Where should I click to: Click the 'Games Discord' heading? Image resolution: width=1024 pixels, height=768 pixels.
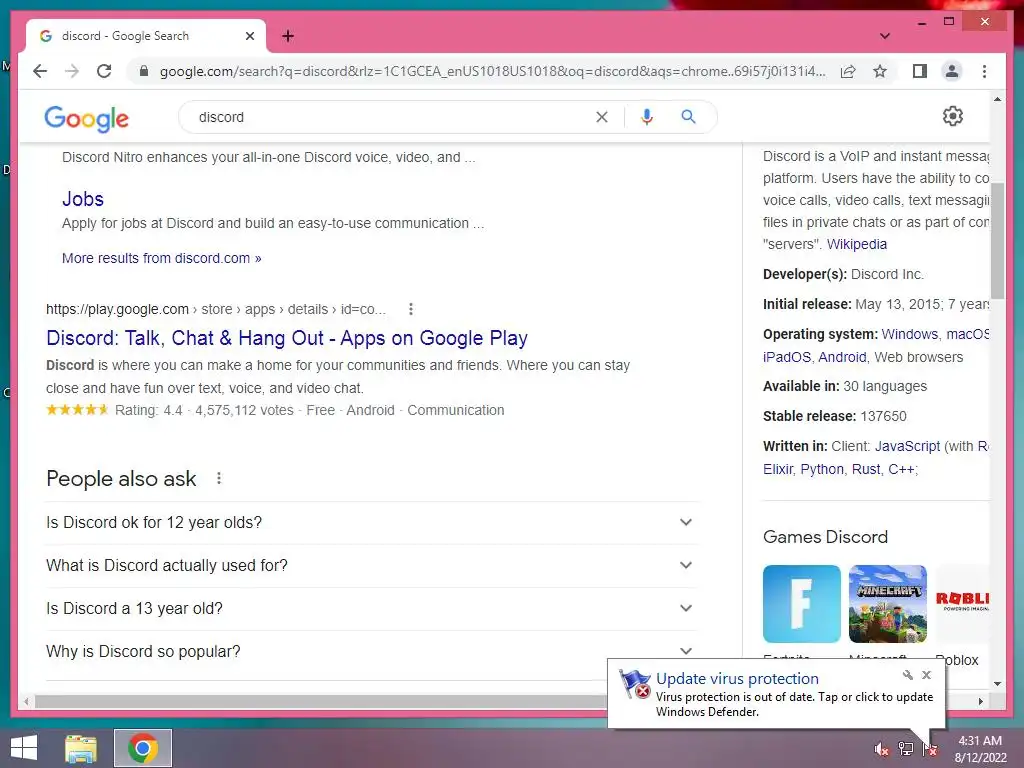[x=825, y=537]
